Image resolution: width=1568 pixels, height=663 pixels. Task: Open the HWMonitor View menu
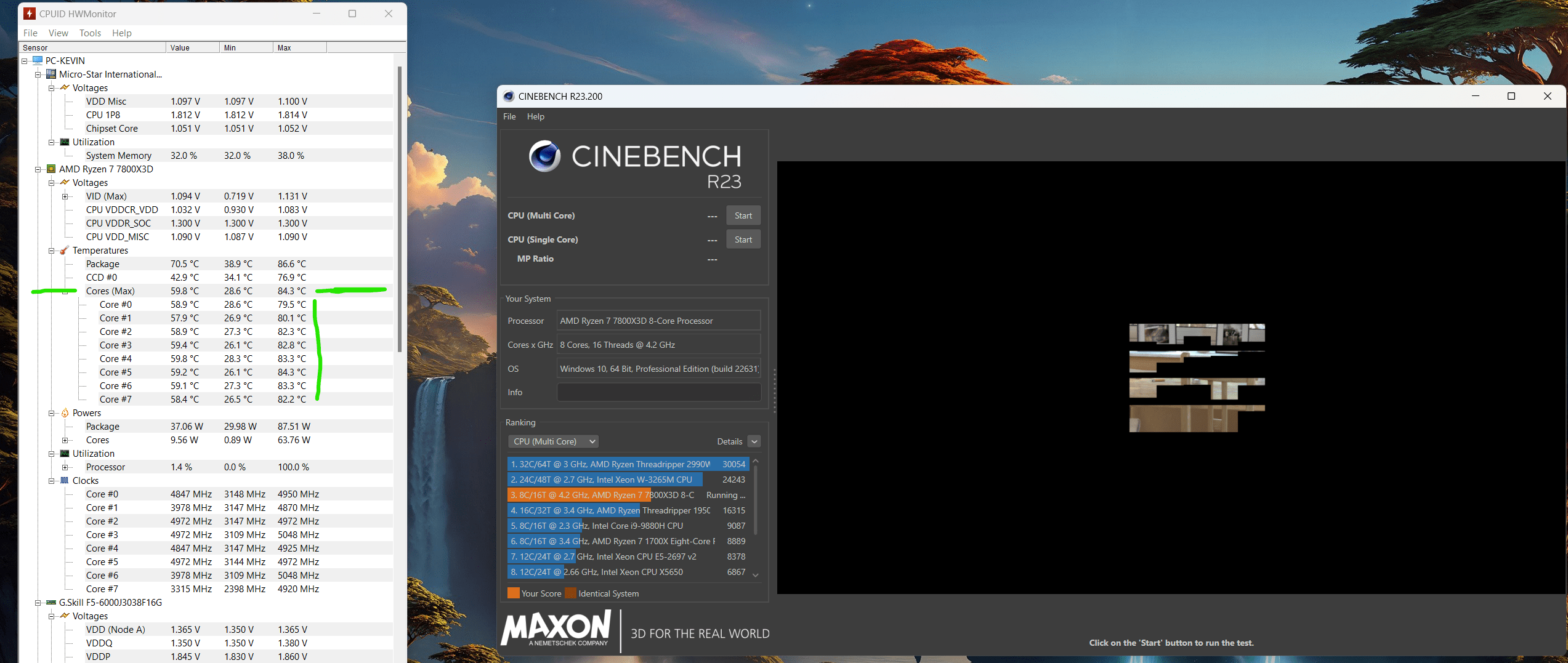point(59,33)
